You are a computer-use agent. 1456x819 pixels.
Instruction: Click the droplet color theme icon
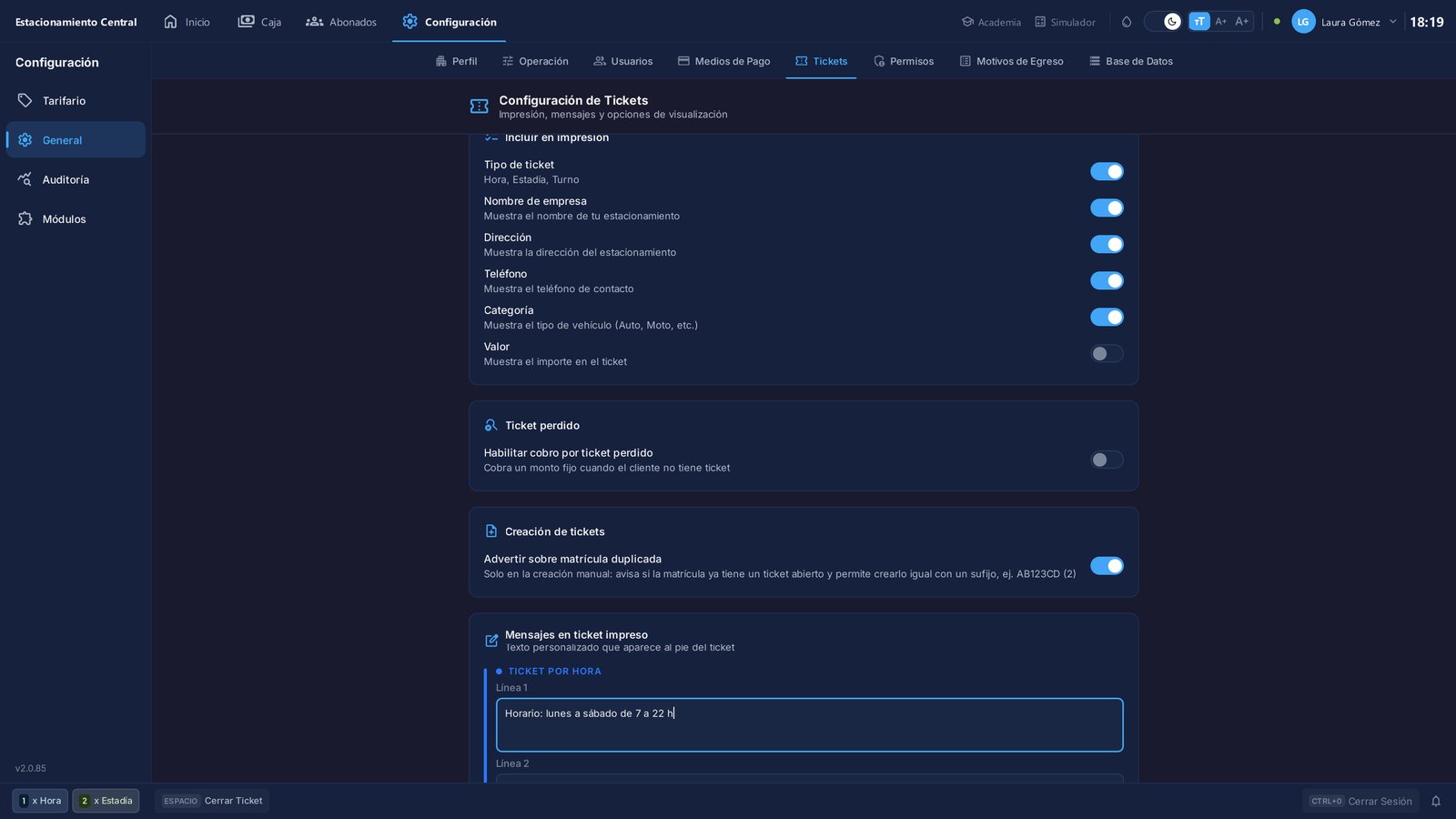(1127, 22)
